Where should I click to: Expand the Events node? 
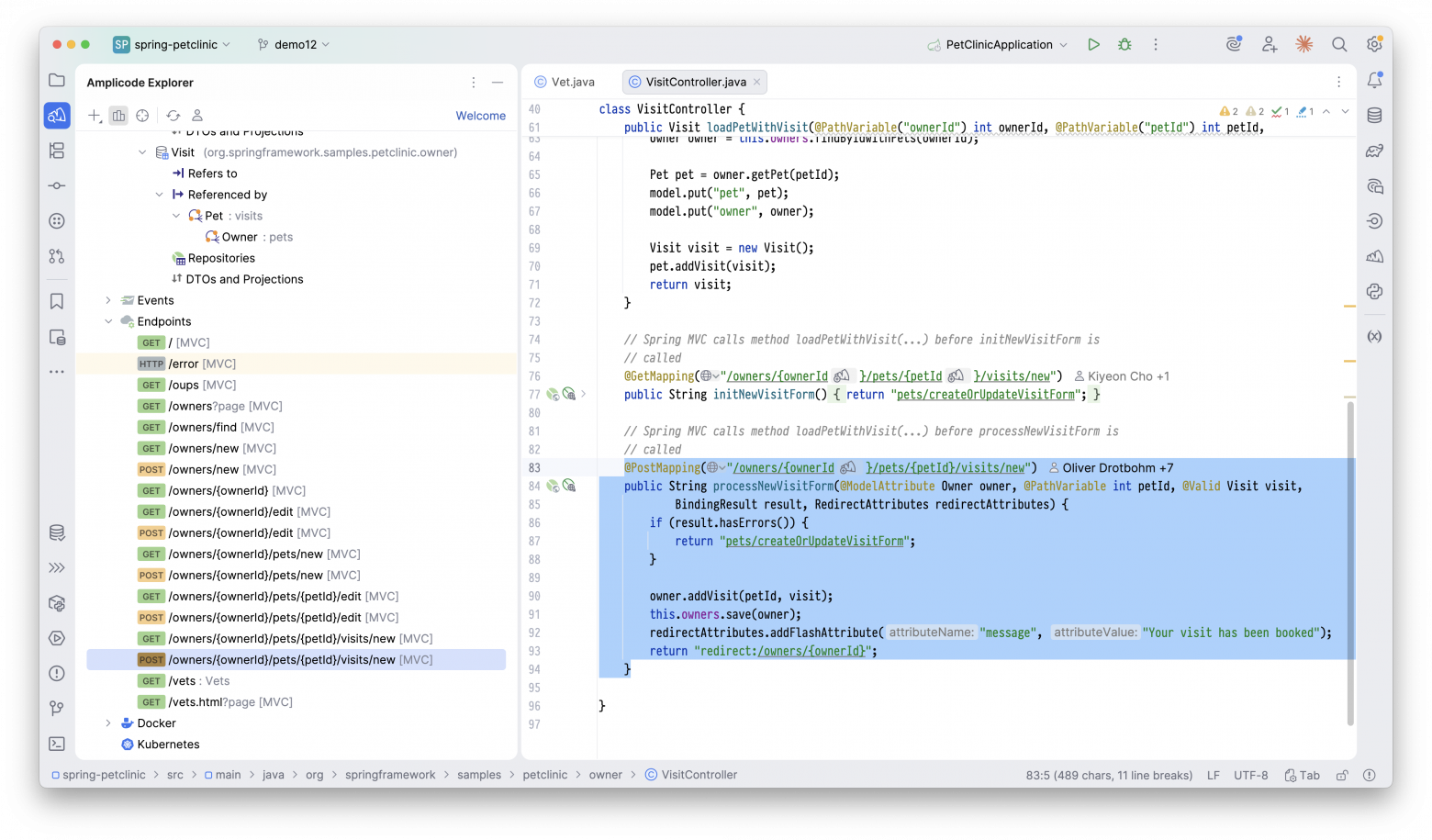108,300
